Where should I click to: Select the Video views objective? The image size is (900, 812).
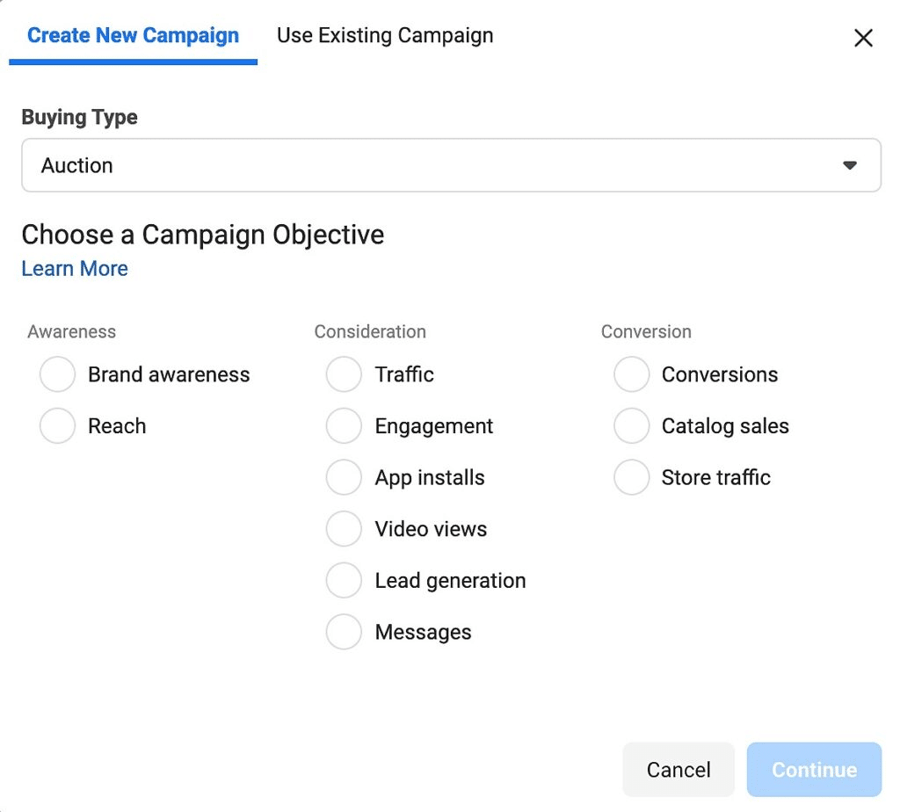(x=344, y=529)
